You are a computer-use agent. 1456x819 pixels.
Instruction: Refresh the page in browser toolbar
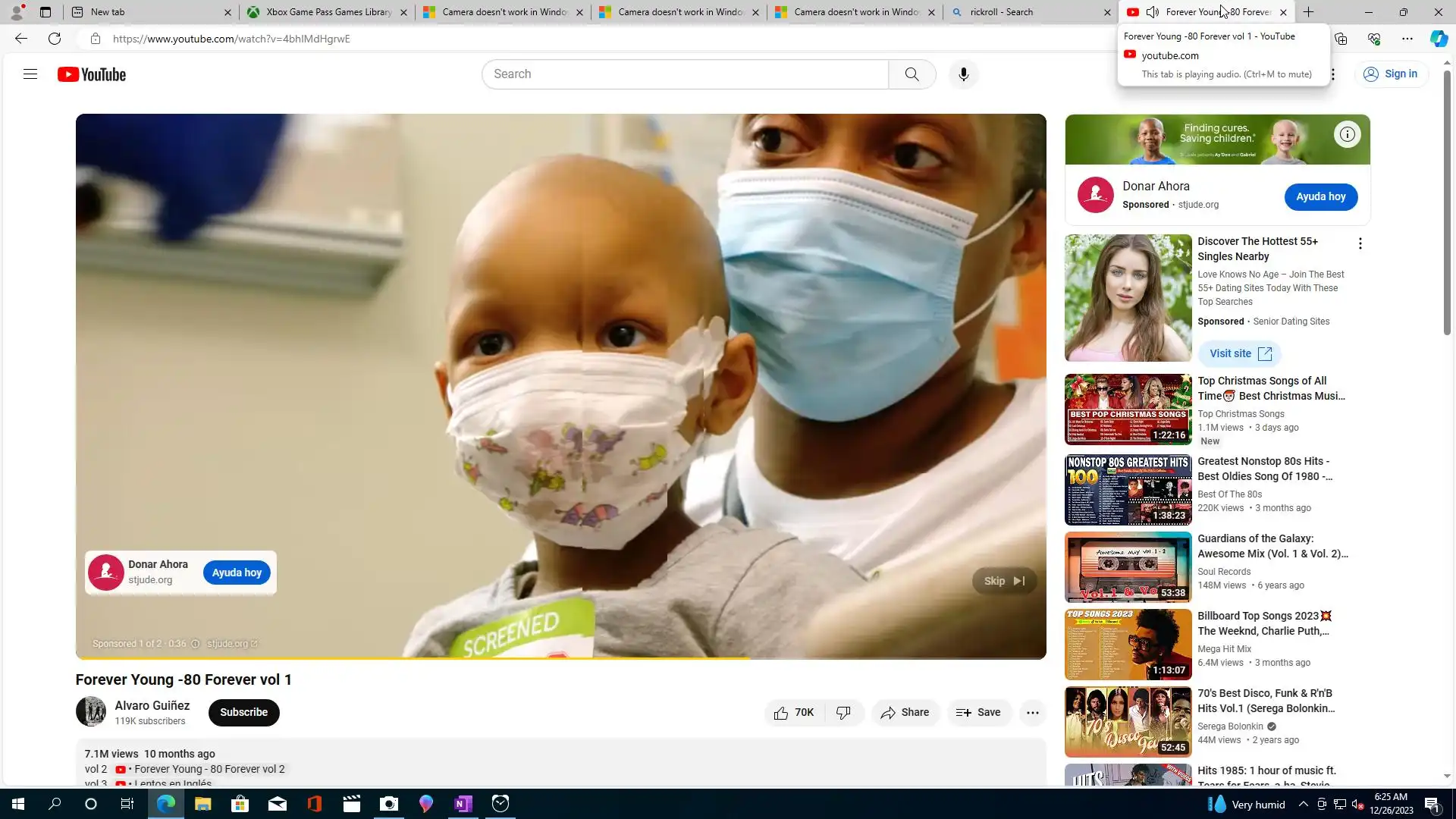tap(55, 39)
